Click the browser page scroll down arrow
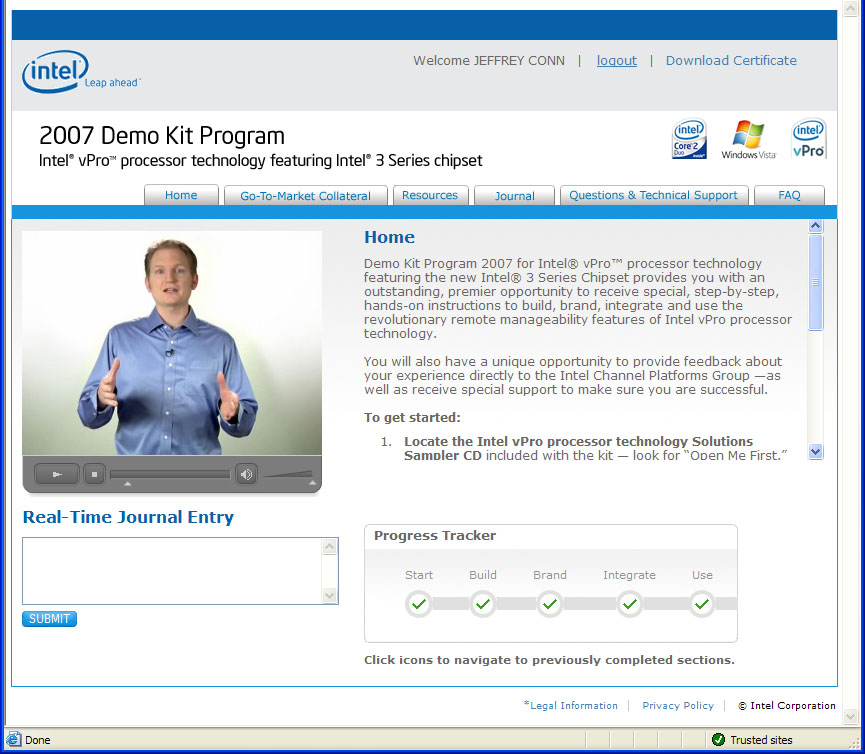865x754 pixels. click(850, 716)
